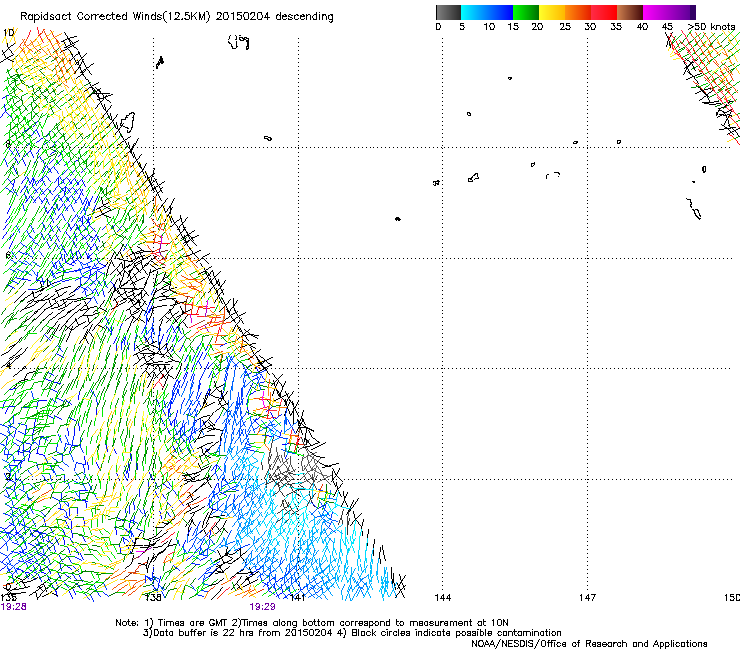Click the brown 35-40 knots legend segment
Screen dimensions: 740x650
(630, 12)
